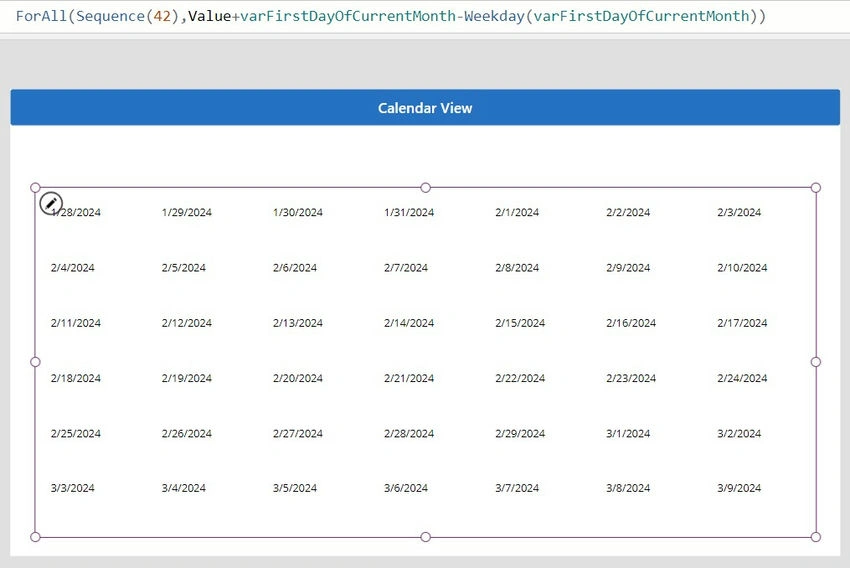
Task: Click the 2/8/2024 date cell
Action: [517, 268]
